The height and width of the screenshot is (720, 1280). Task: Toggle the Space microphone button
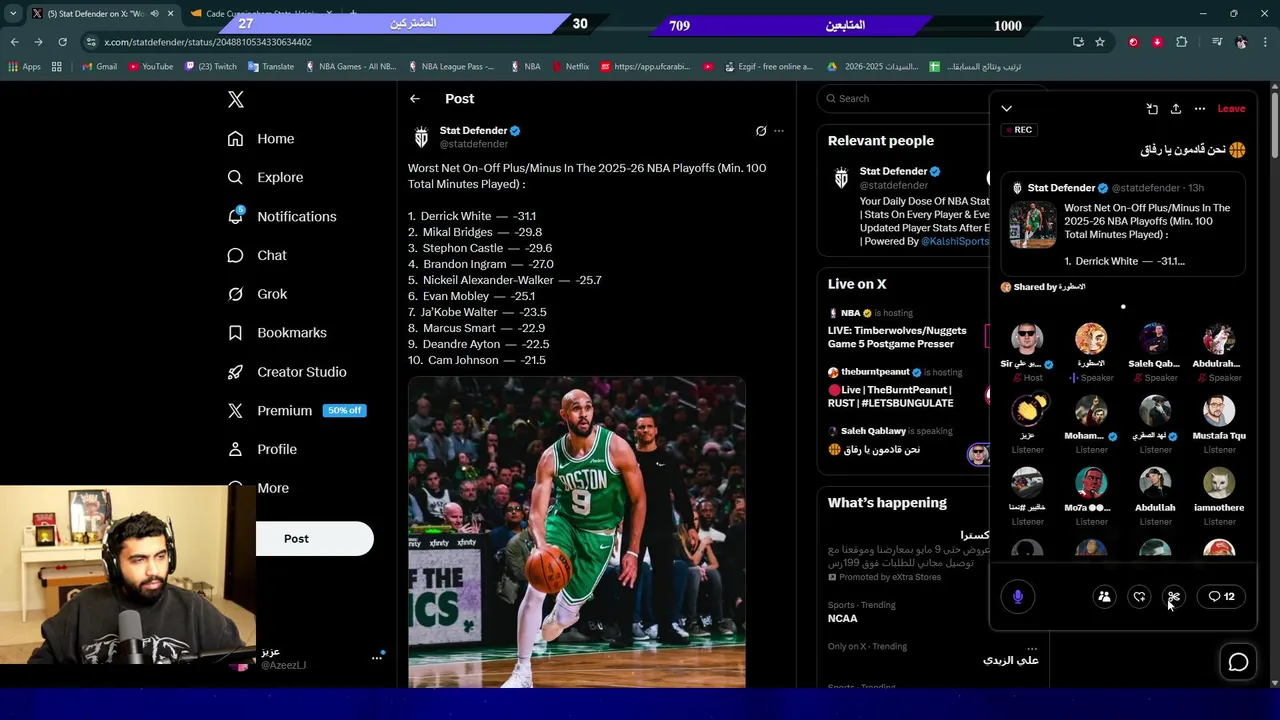pyautogui.click(x=1018, y=597)
